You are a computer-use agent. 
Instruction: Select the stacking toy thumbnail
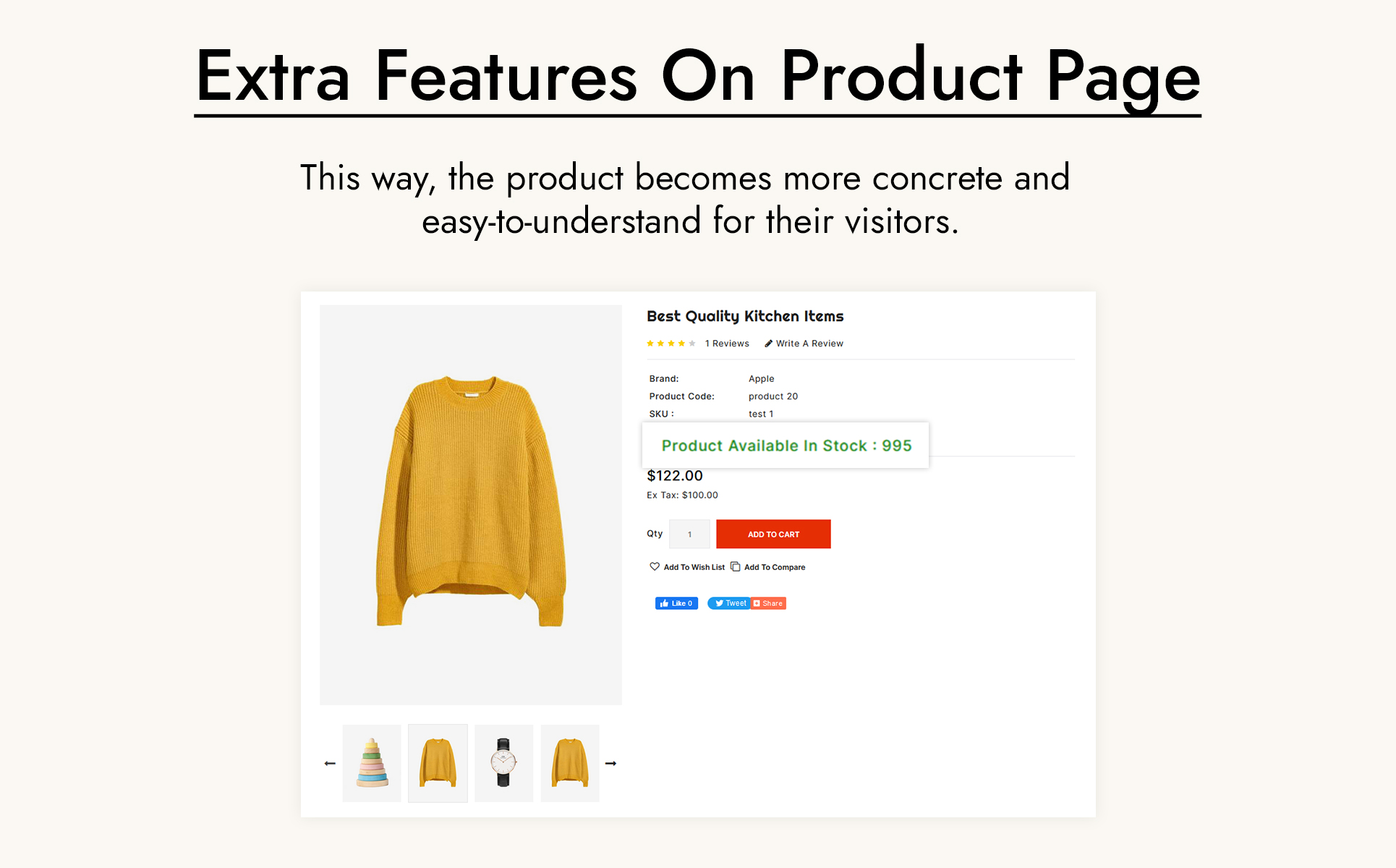[372, 763]
